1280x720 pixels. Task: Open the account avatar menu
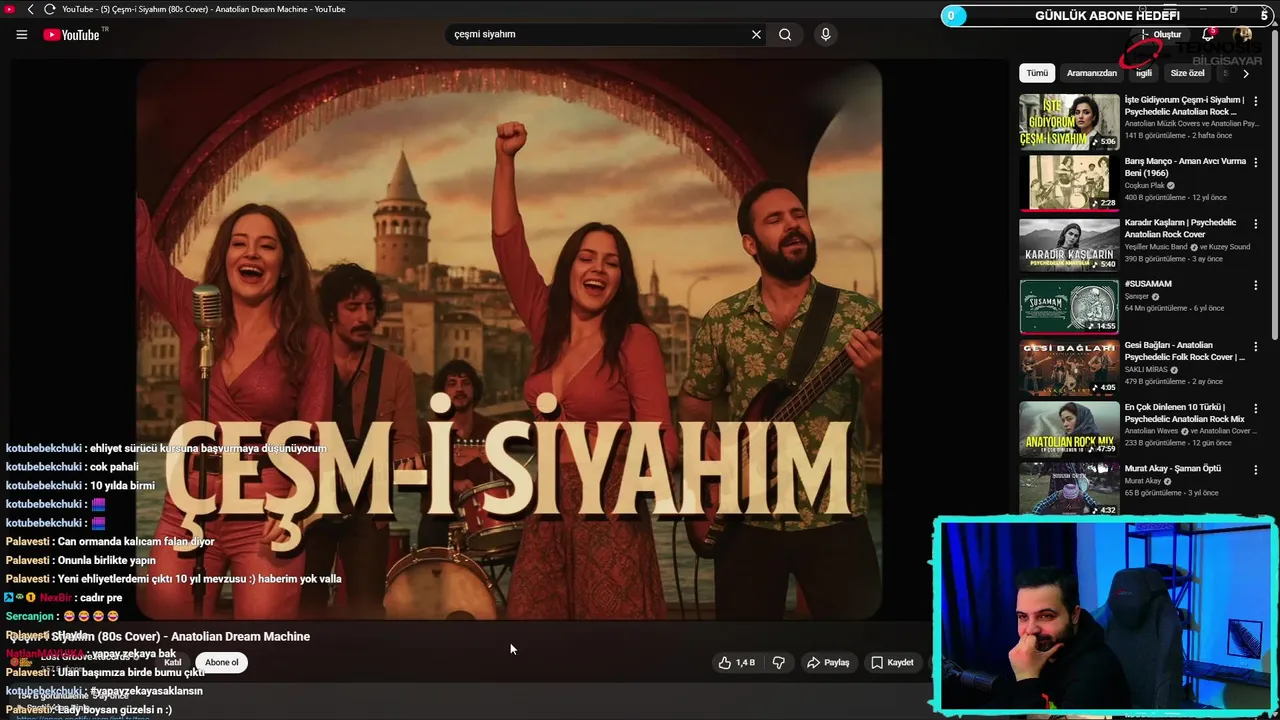click(x=1242, y=35)
